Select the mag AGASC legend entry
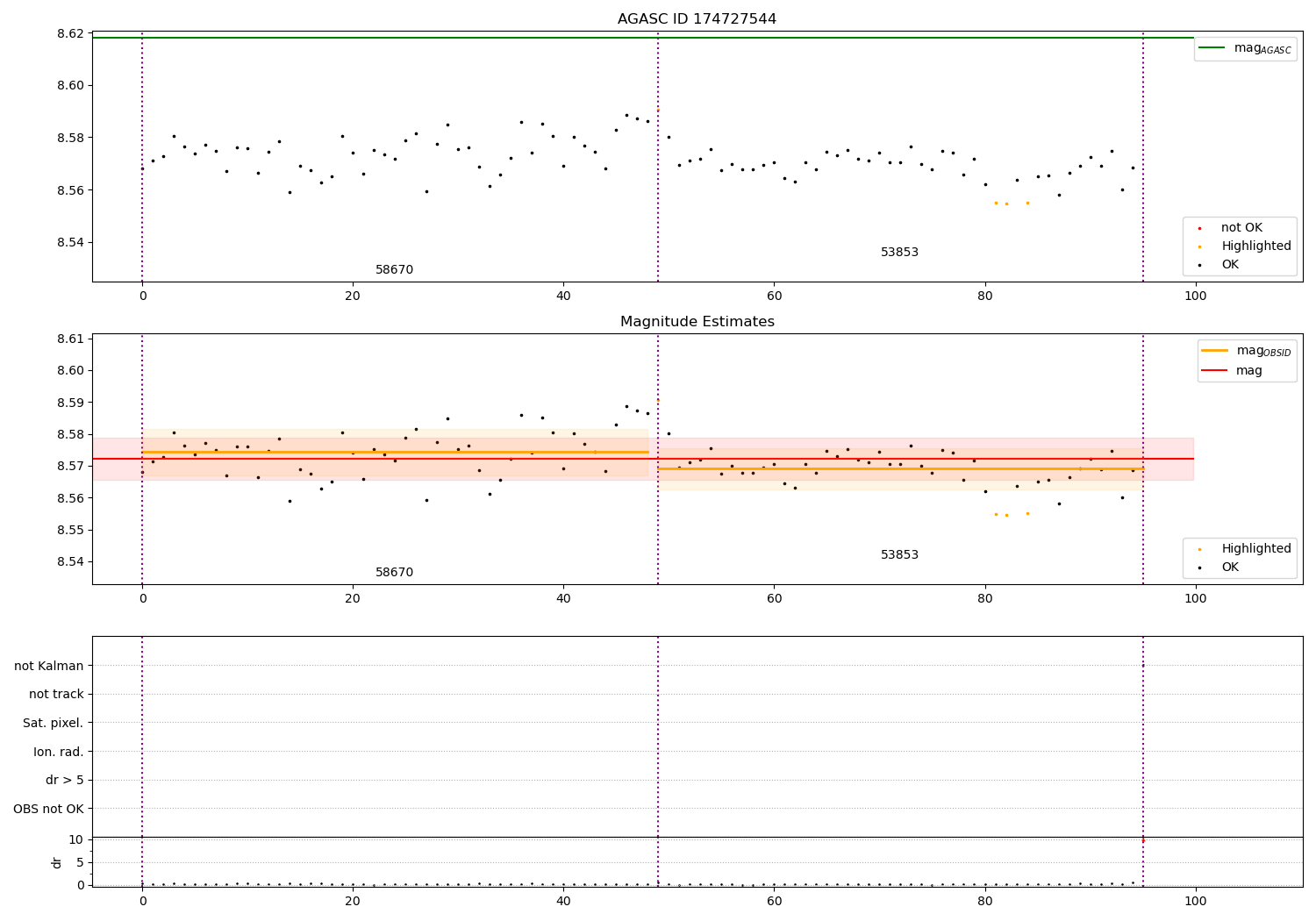Image resolution: width=1316 pixels, height=921 pixels. pos(1245,48)
